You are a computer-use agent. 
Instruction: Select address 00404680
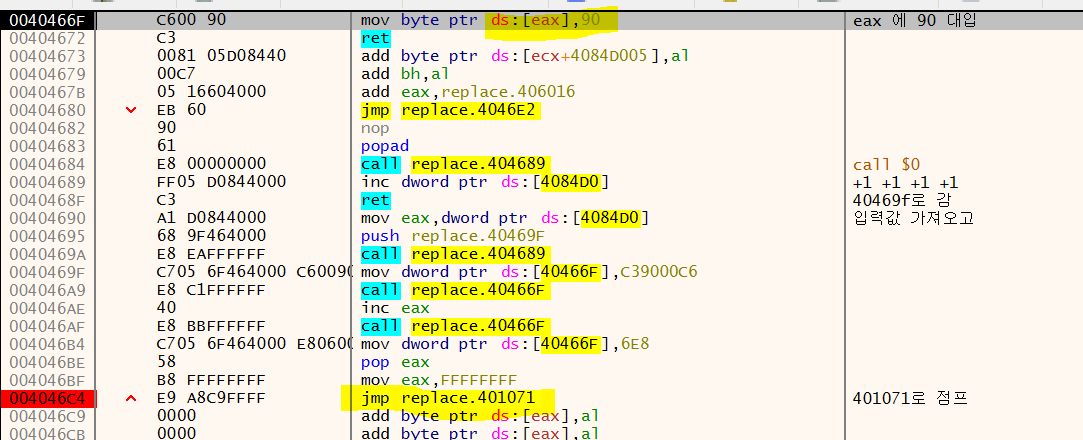[48, 110]
